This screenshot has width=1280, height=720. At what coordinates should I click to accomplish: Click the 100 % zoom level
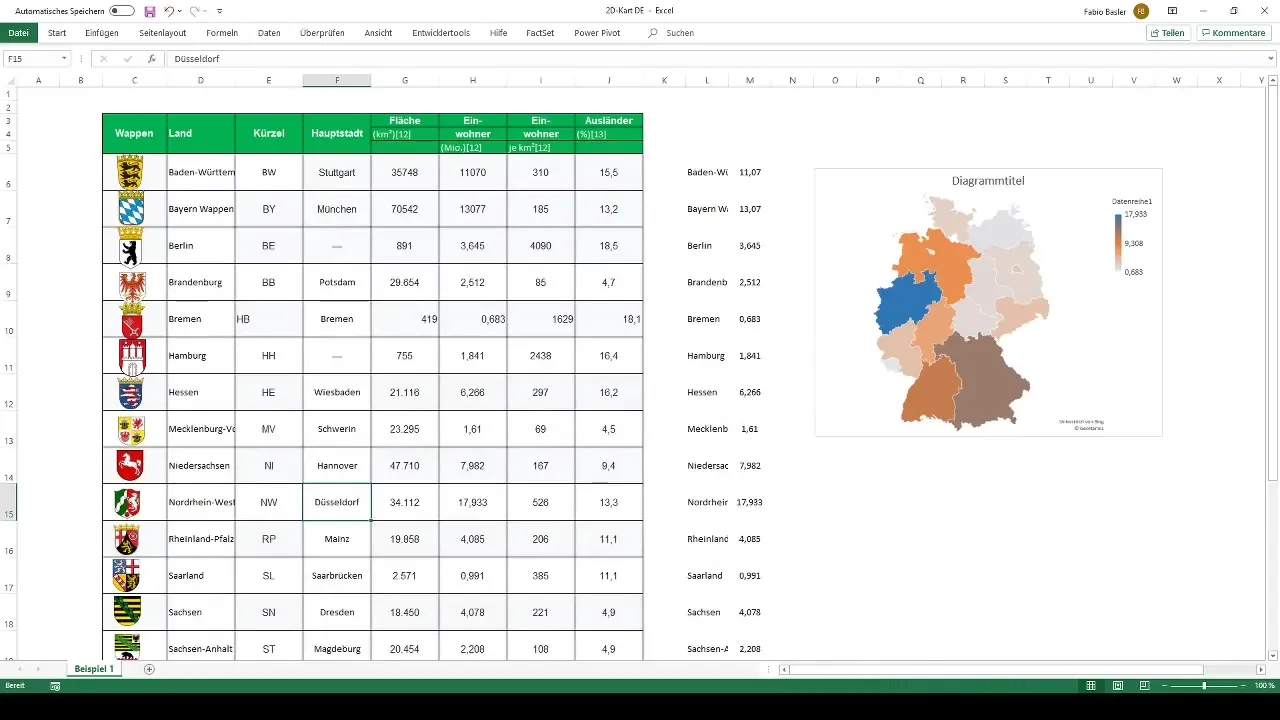click(1265, 686)
